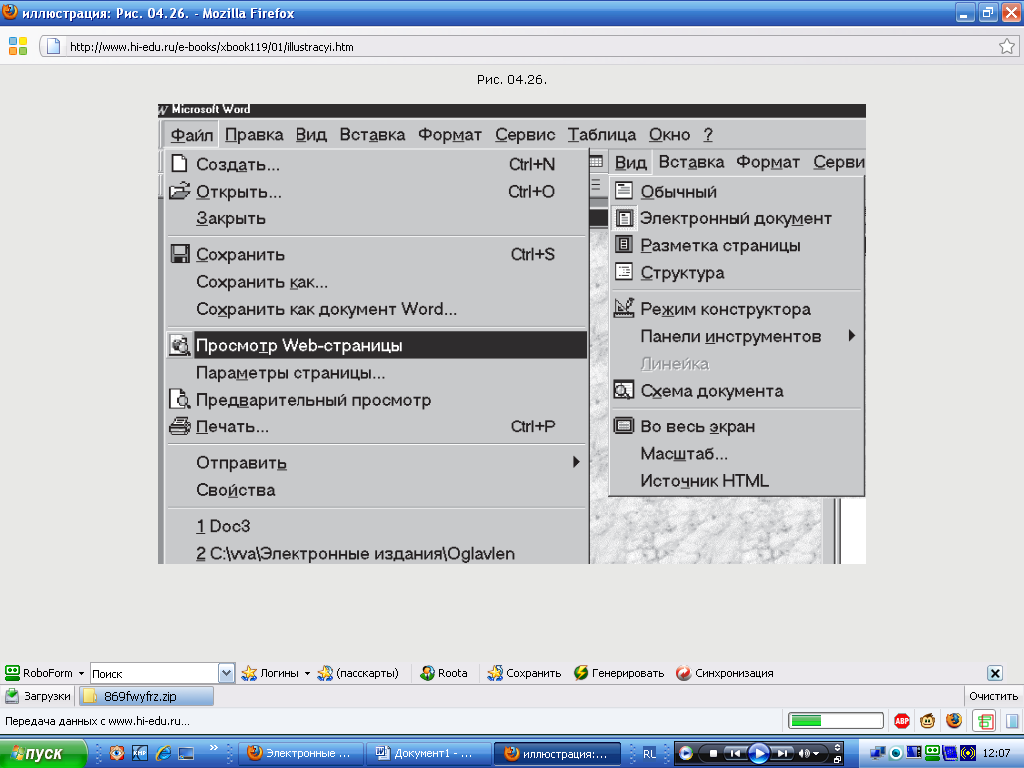Click the Синхронизация button
The height and width of the screenshot is (768, 1024).
725,673
